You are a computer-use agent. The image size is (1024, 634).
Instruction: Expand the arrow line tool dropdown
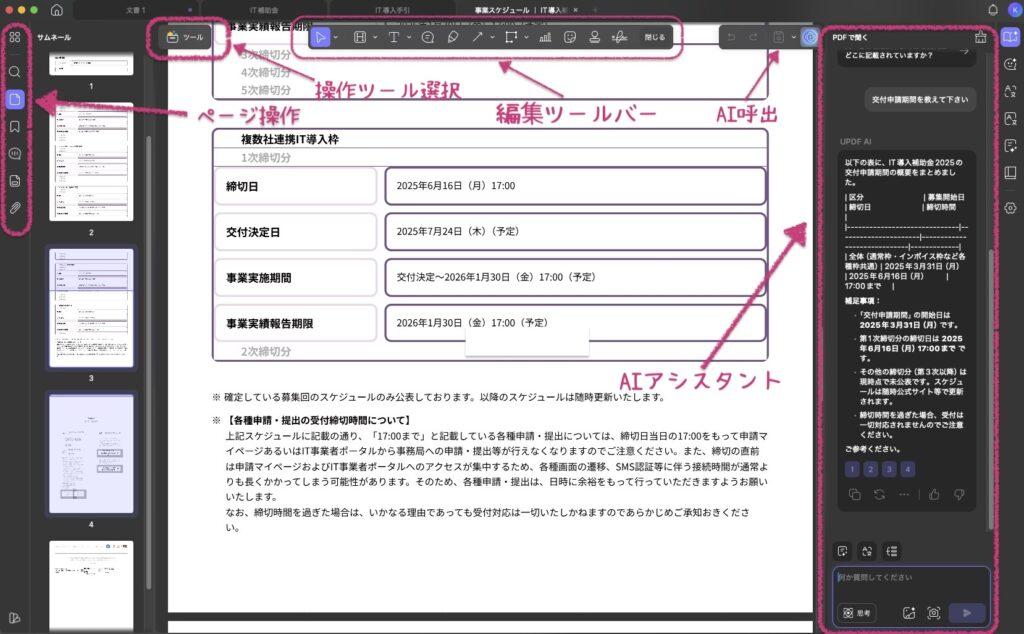click(x=492, y=37)
